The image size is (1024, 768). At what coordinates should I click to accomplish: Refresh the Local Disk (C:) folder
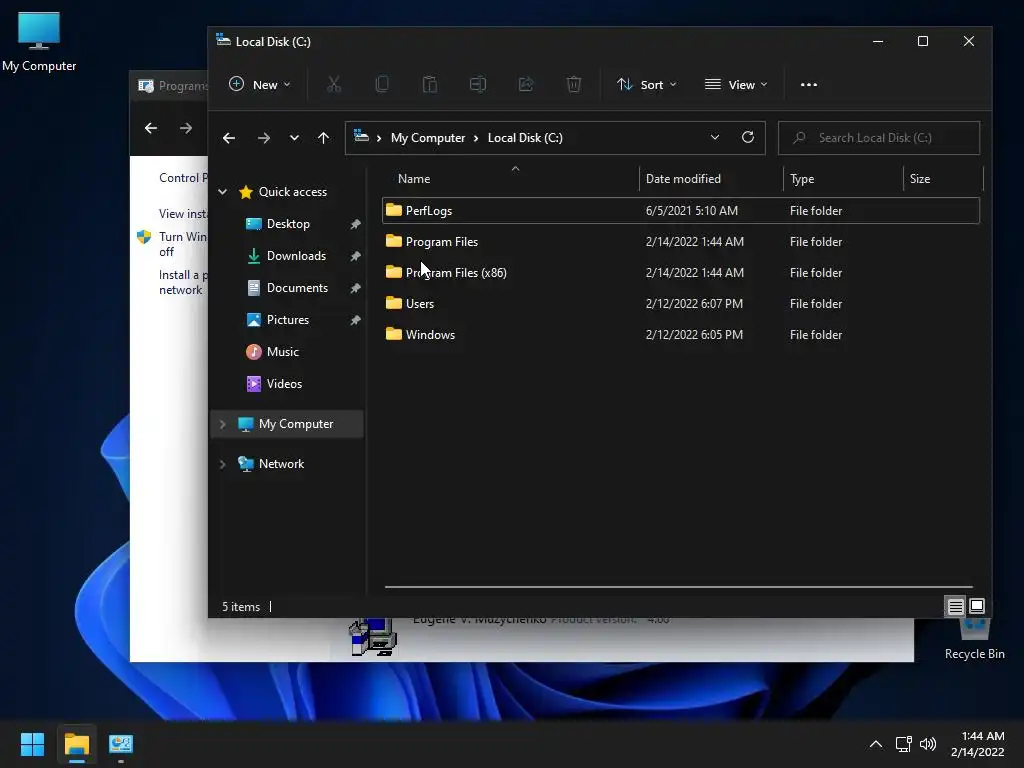point(748,137)
